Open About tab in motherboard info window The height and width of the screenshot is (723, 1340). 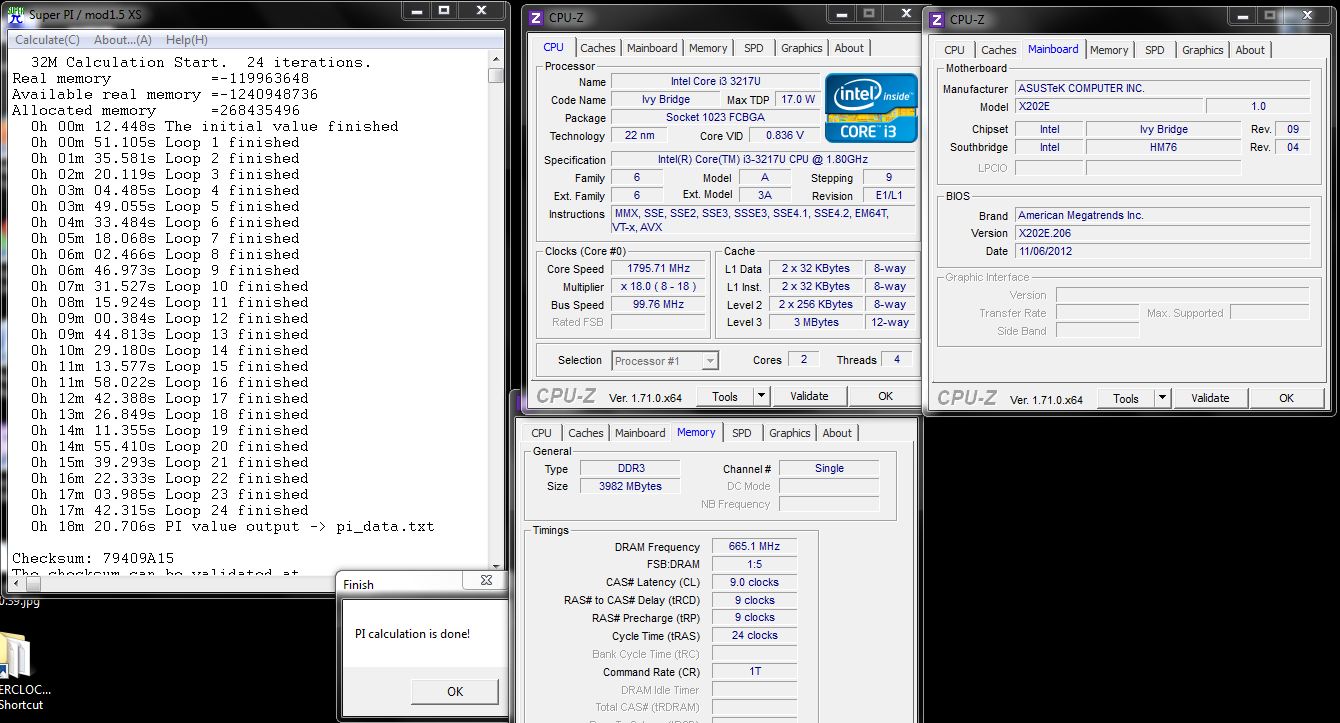[x=1250, y=50]
